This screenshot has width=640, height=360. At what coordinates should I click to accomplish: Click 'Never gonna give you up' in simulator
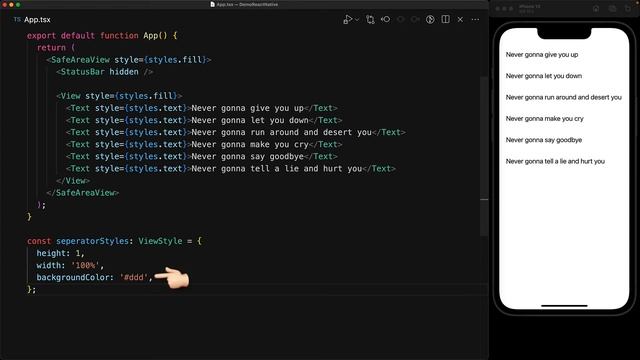click(542, 55)
